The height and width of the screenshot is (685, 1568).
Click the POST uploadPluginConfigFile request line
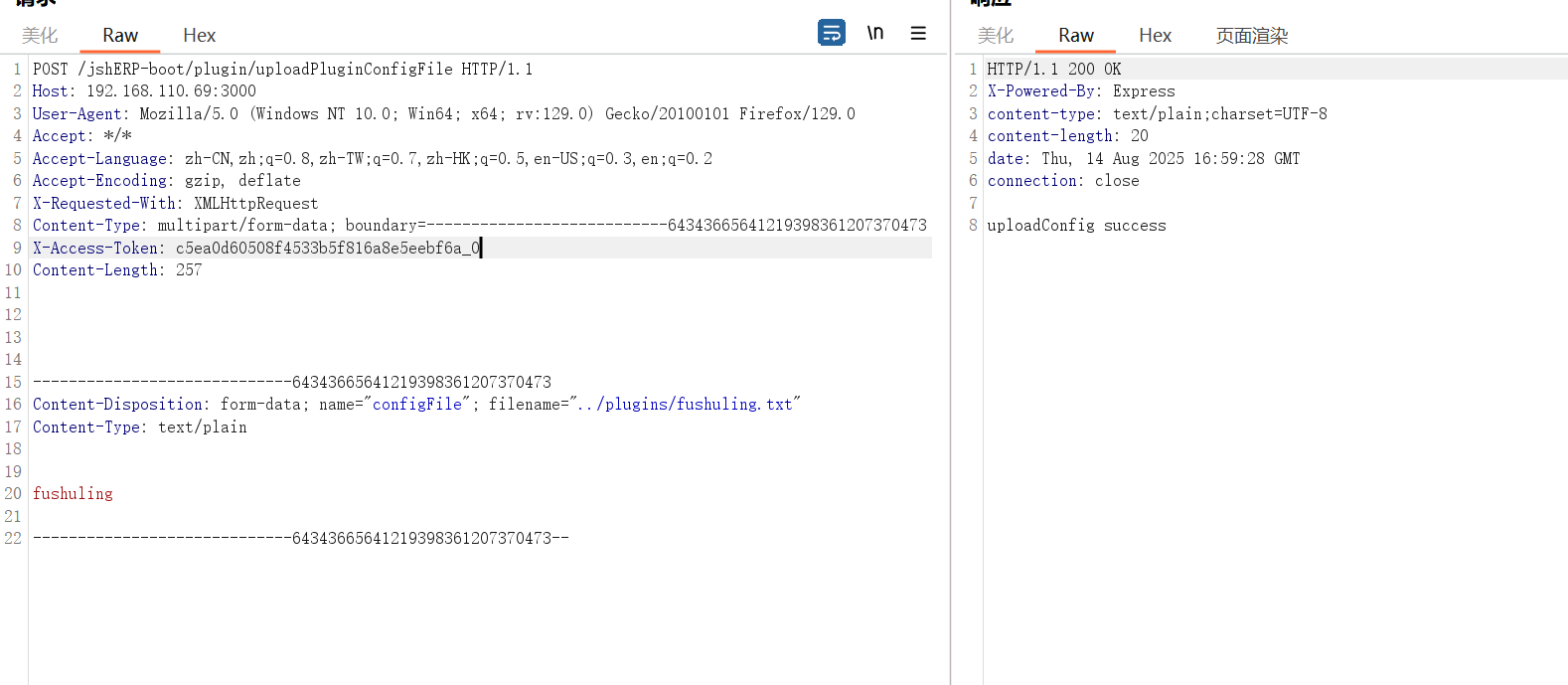282,70
